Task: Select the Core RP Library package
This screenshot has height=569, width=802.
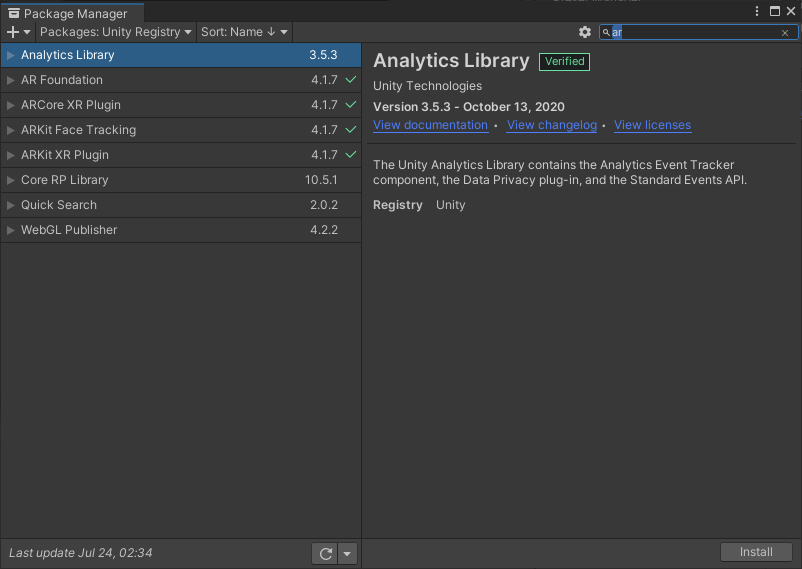Action: (x=181, y=180)
